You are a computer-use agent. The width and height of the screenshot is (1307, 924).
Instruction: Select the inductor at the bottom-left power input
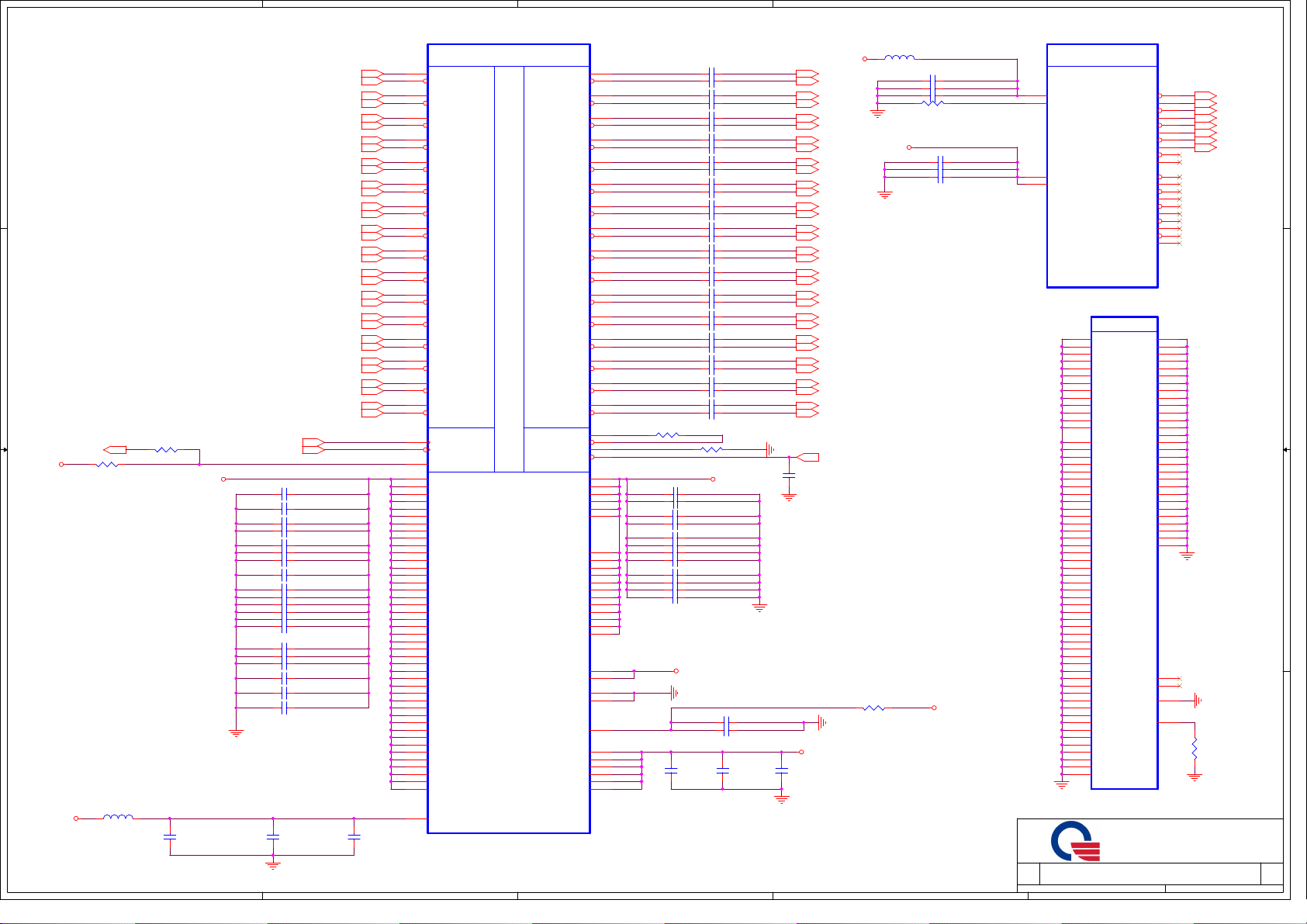tap(118, 817)
